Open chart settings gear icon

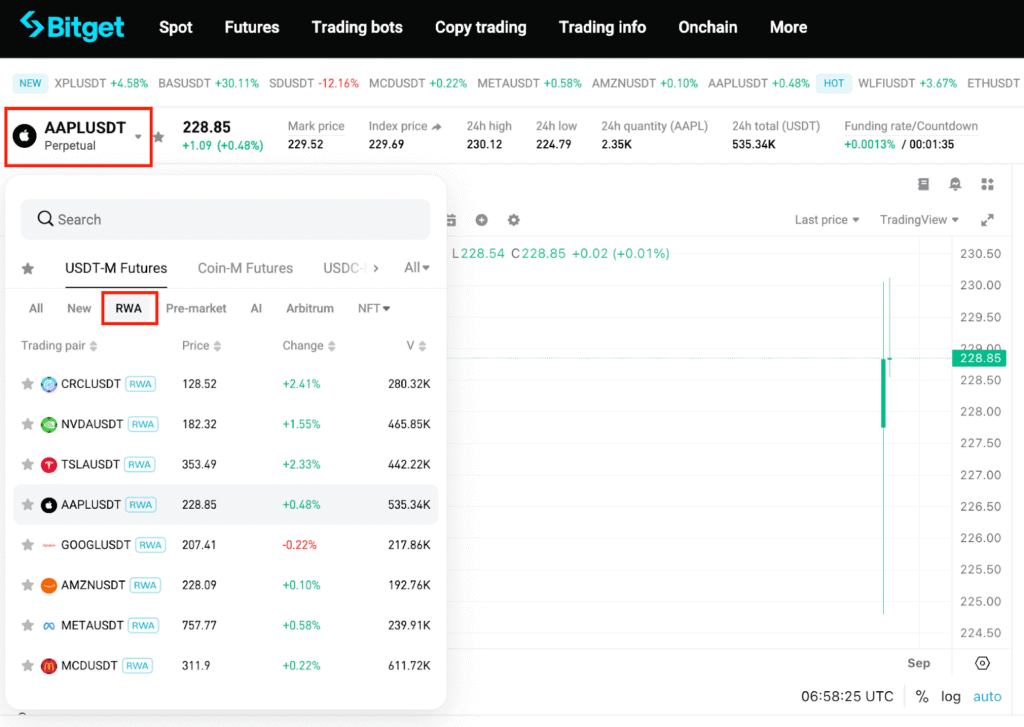tap(513, 220)
